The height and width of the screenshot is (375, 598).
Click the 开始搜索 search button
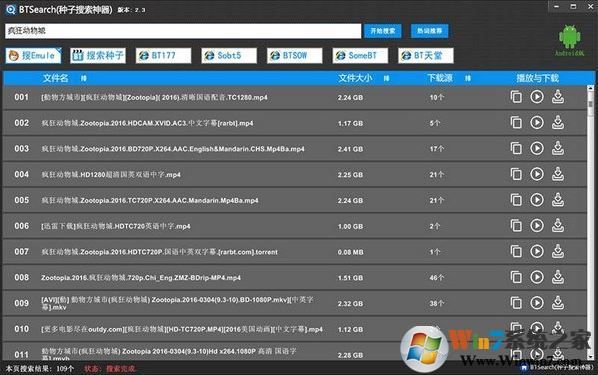(383, 31)
